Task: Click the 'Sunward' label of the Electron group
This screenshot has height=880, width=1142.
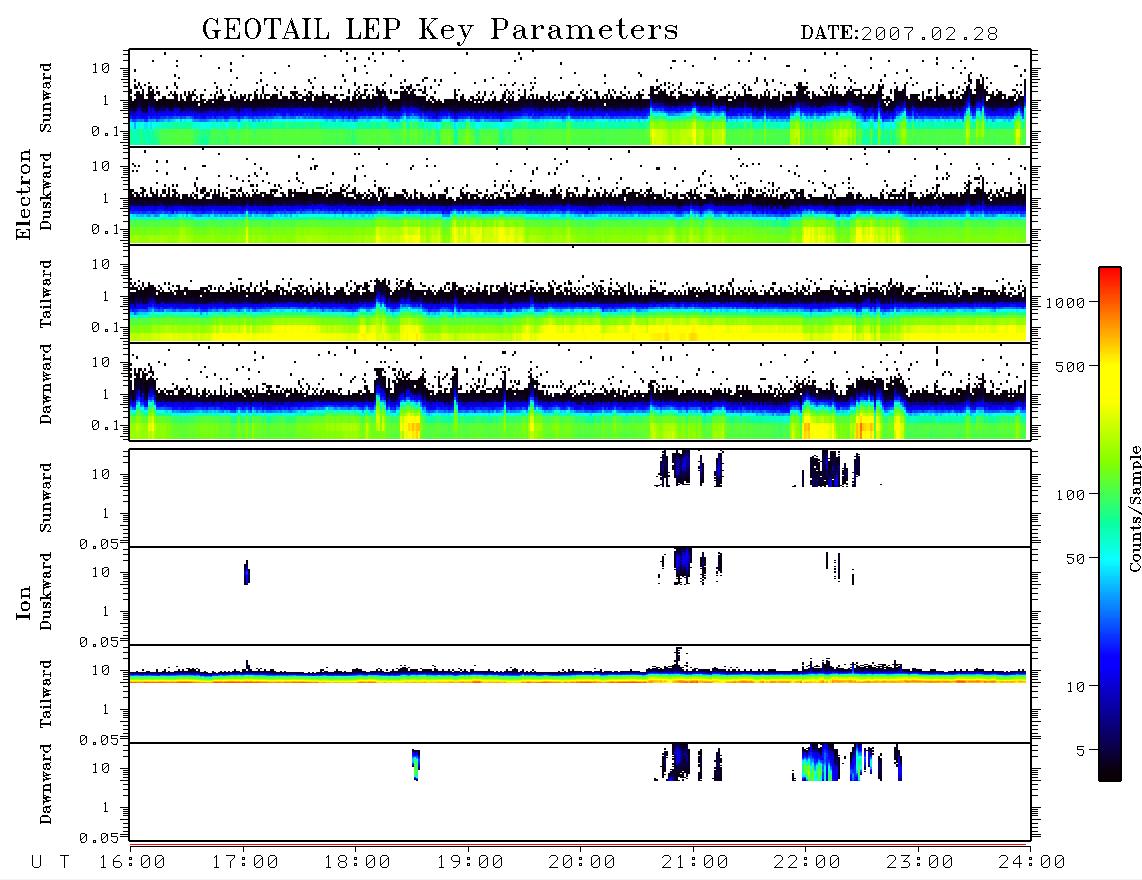Action: [46, 98]
